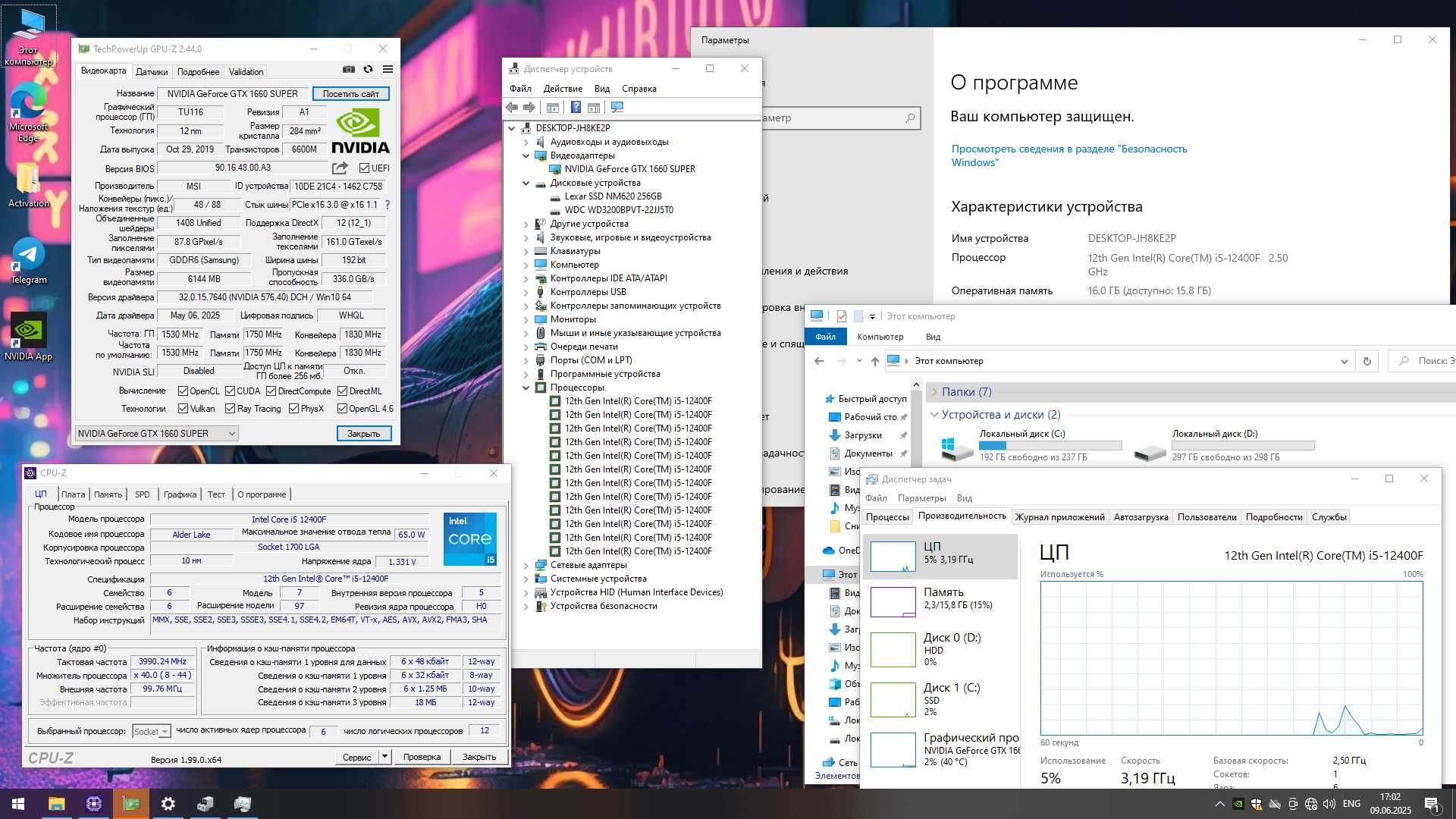Click GPU-Z refresh icon
Screen dimensions: 1456x819
[x=368, y=69]
